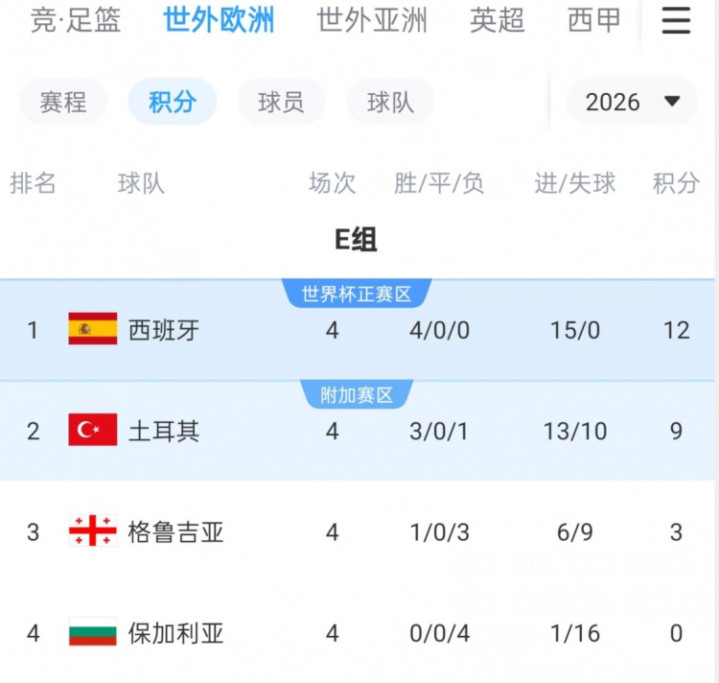Select the 球队 filter pill
This screenshot has height=683, width=719.
[x=390, y=102]
